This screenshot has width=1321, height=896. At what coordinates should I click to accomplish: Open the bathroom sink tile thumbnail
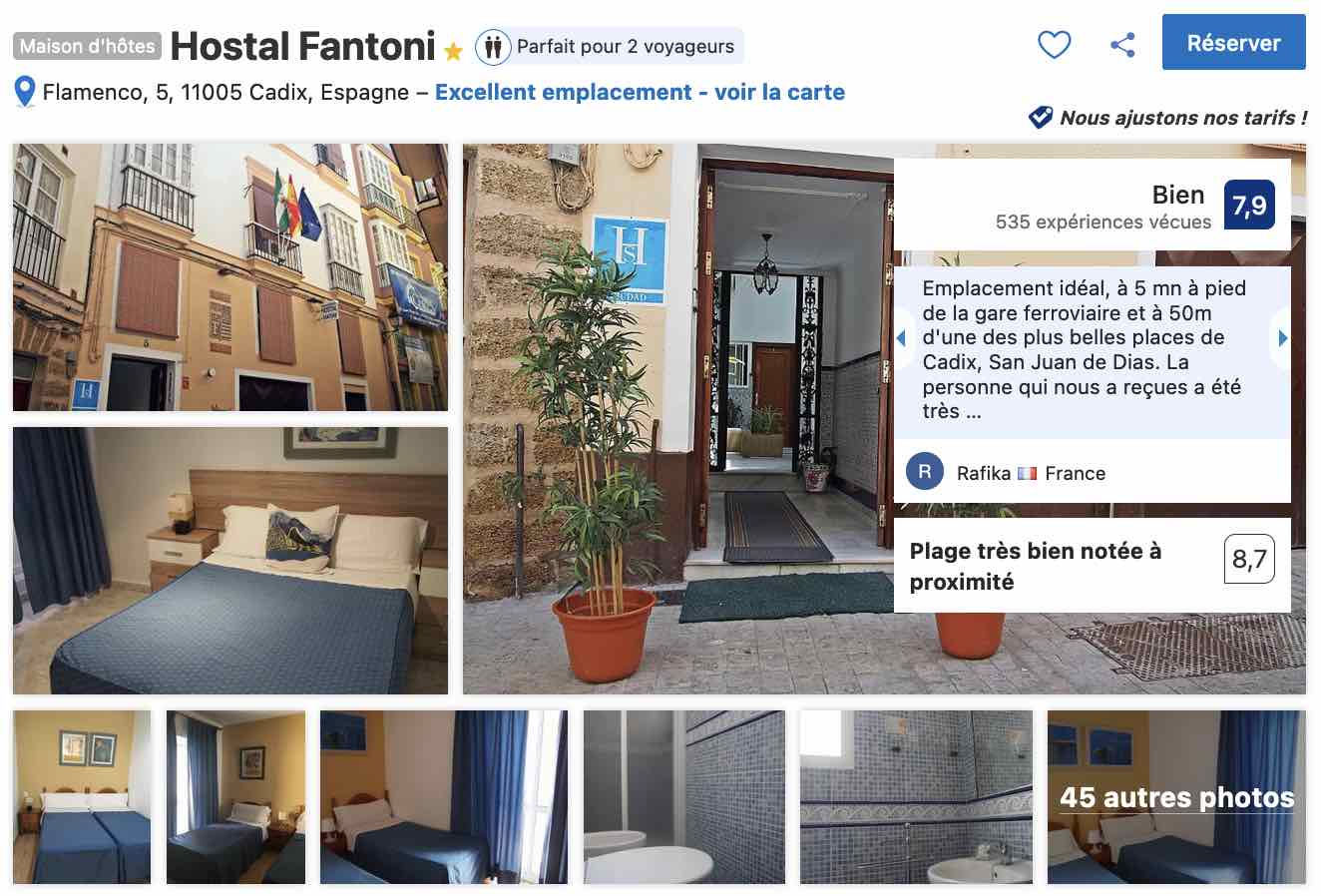coord(916,797)
